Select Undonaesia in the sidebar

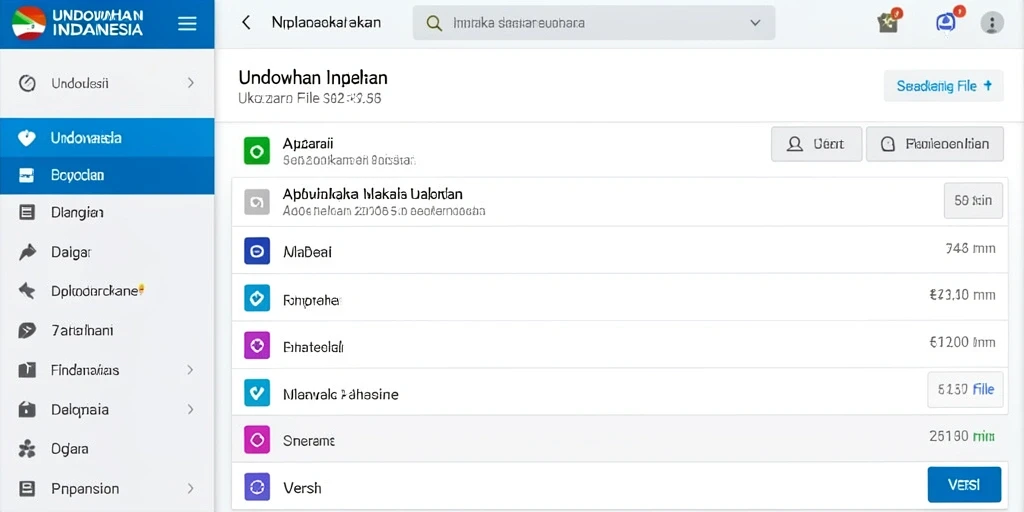point(107,138)
